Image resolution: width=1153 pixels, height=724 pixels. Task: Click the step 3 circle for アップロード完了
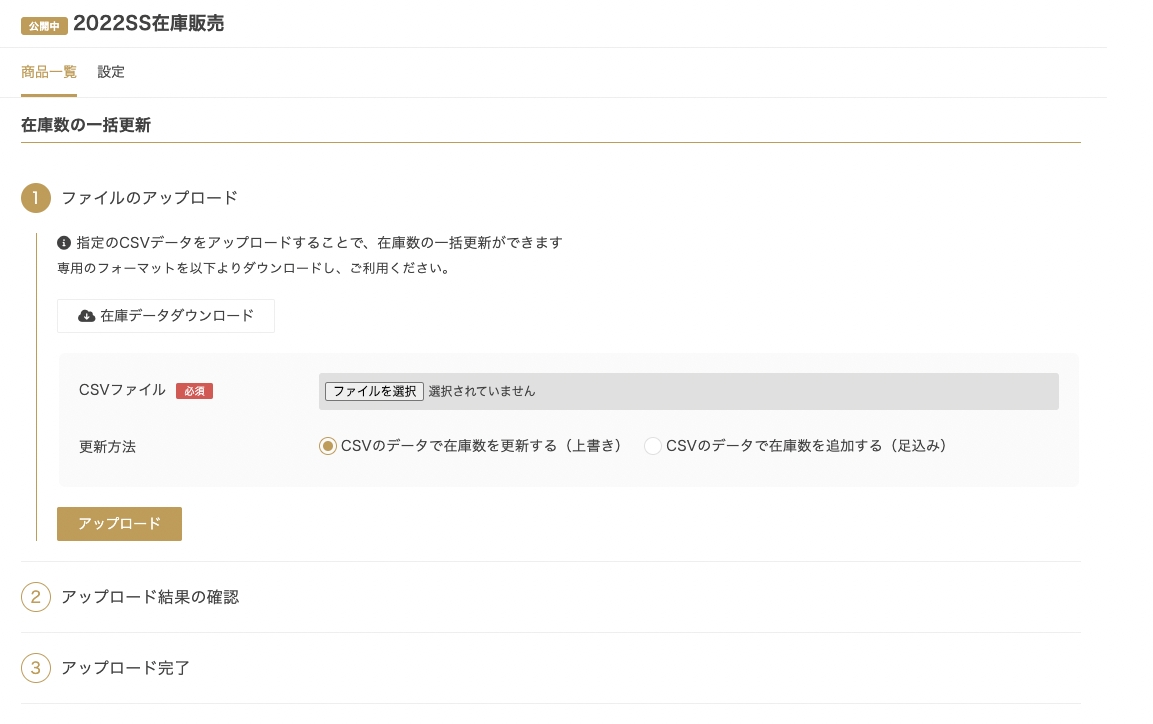click(35, 667)
